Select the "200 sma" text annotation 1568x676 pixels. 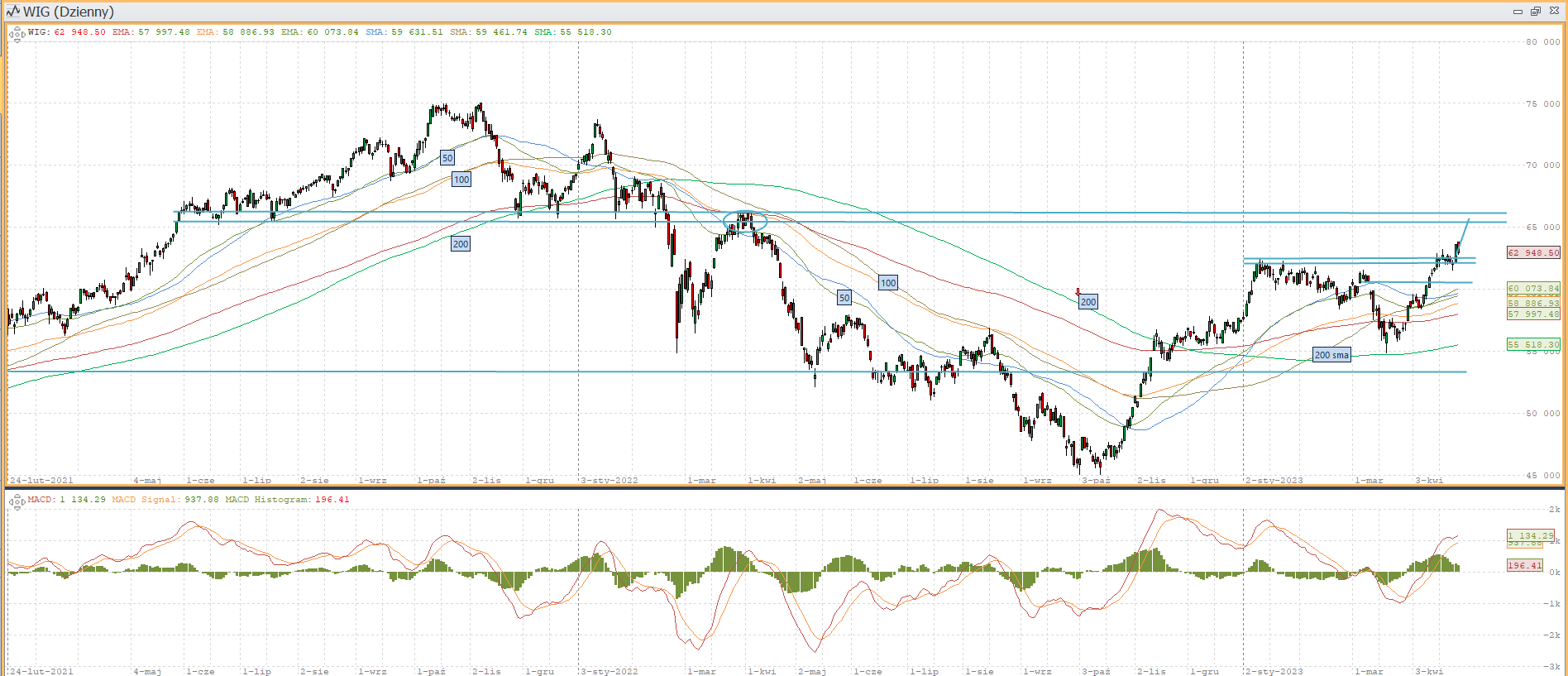tap(1331, 355)
